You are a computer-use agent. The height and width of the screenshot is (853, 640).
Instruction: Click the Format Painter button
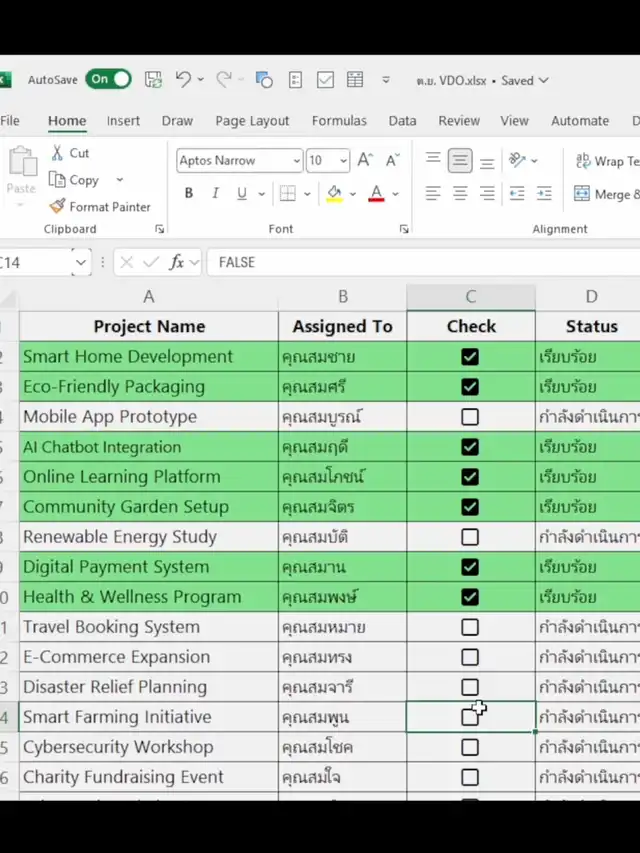(x=100, y=207)
